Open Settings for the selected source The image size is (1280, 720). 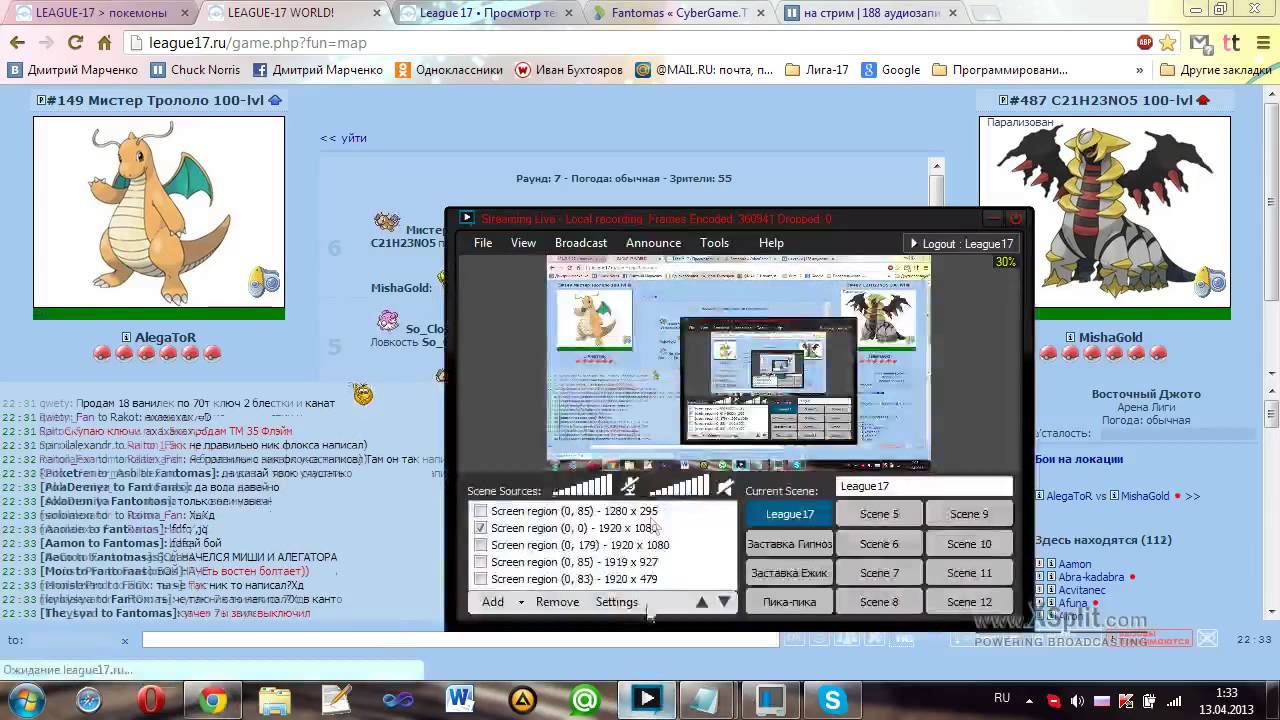616,602
